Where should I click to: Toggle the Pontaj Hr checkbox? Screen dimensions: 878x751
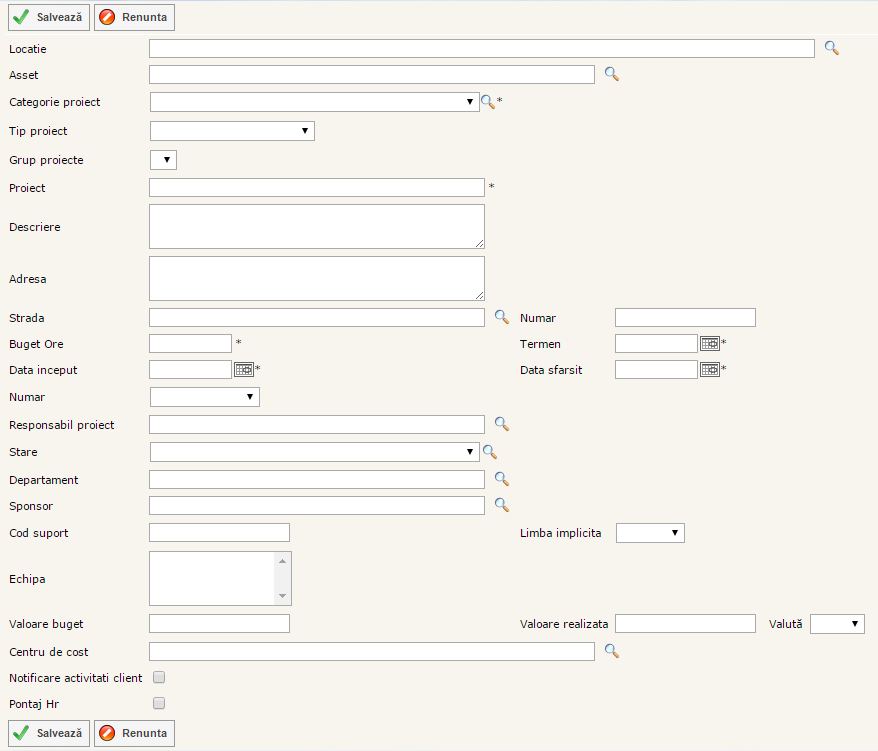pos(159,703)
